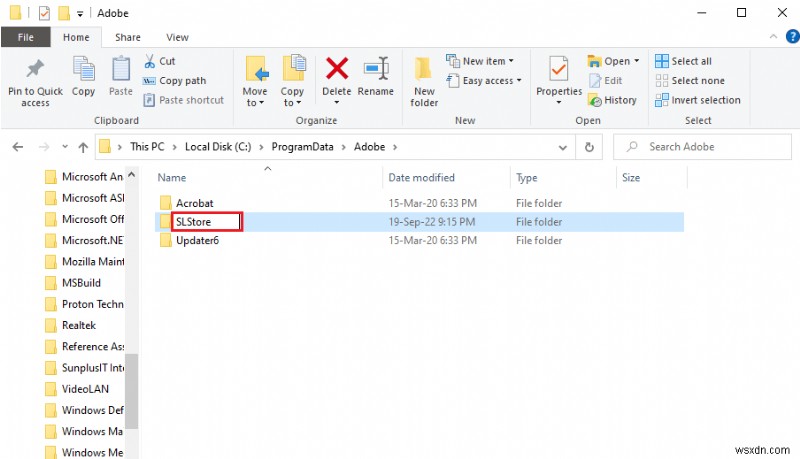The height and width of the screenshot is (459, 800).
Task: Switch to the View tab
Action: point(177,37)
